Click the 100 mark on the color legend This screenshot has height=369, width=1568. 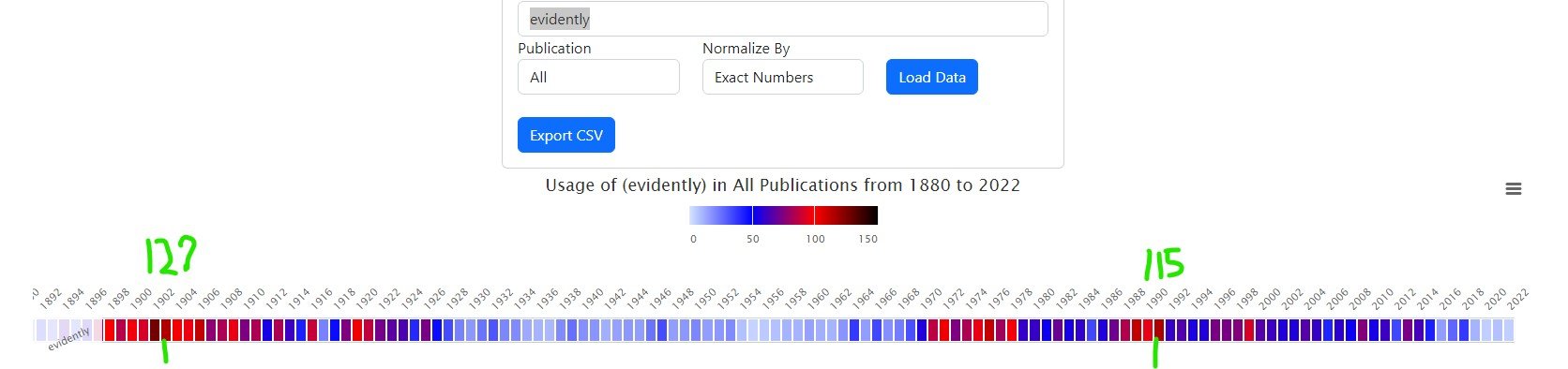(x=815, y=239)
